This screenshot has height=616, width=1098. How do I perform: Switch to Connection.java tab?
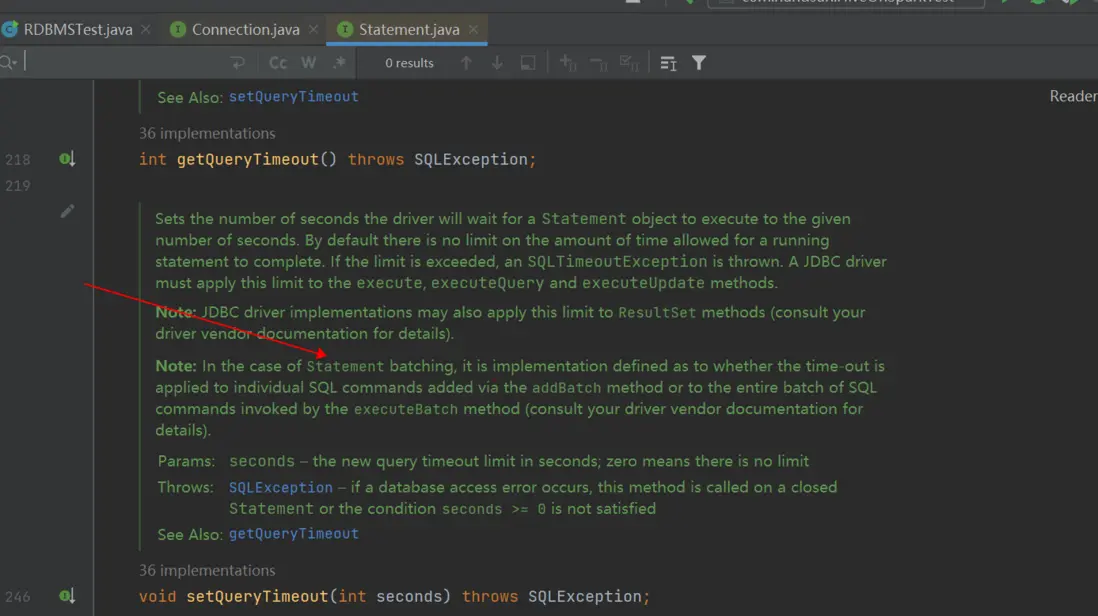coord(245,29)
